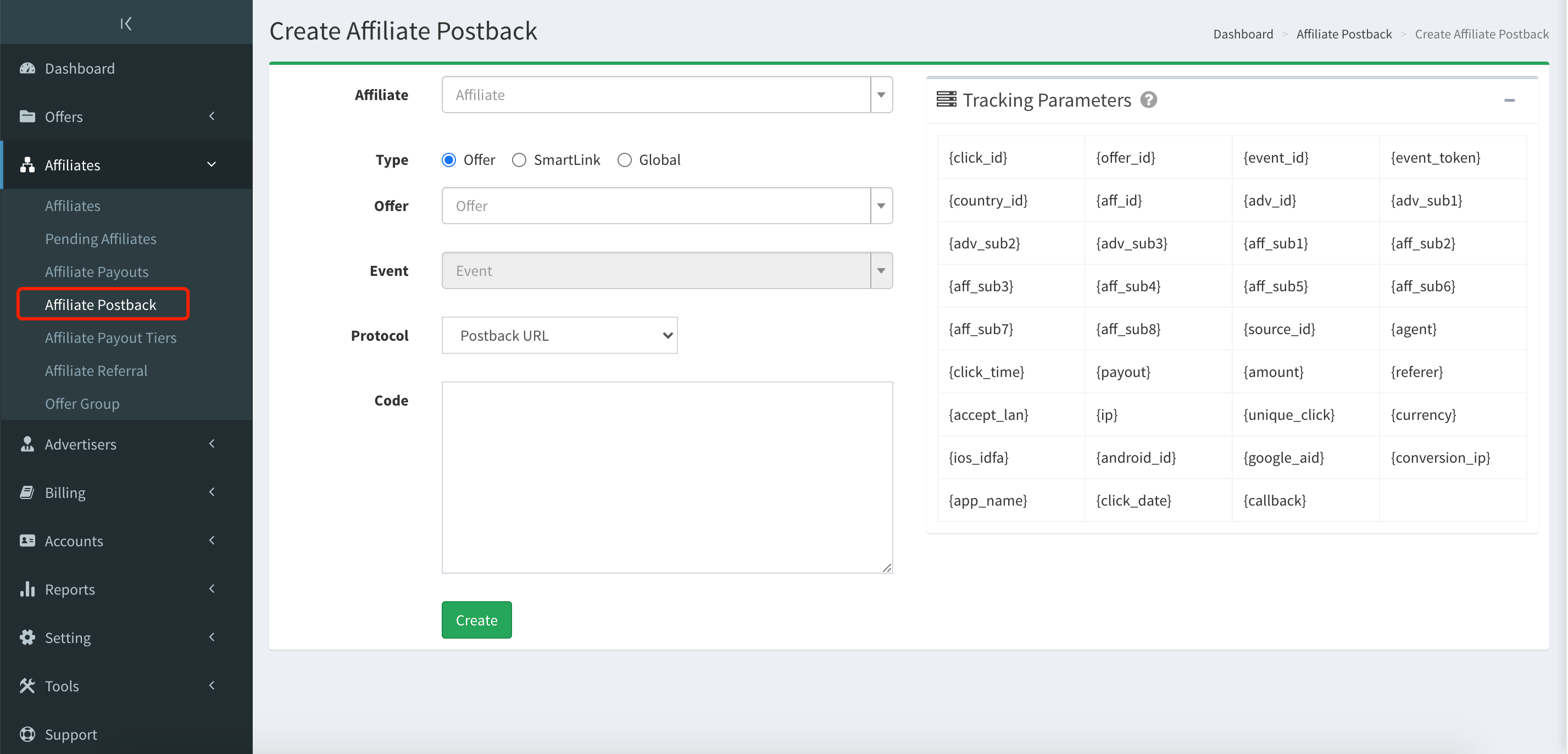
Task: Click the Advertisers person icon
Action: (27, 444)
